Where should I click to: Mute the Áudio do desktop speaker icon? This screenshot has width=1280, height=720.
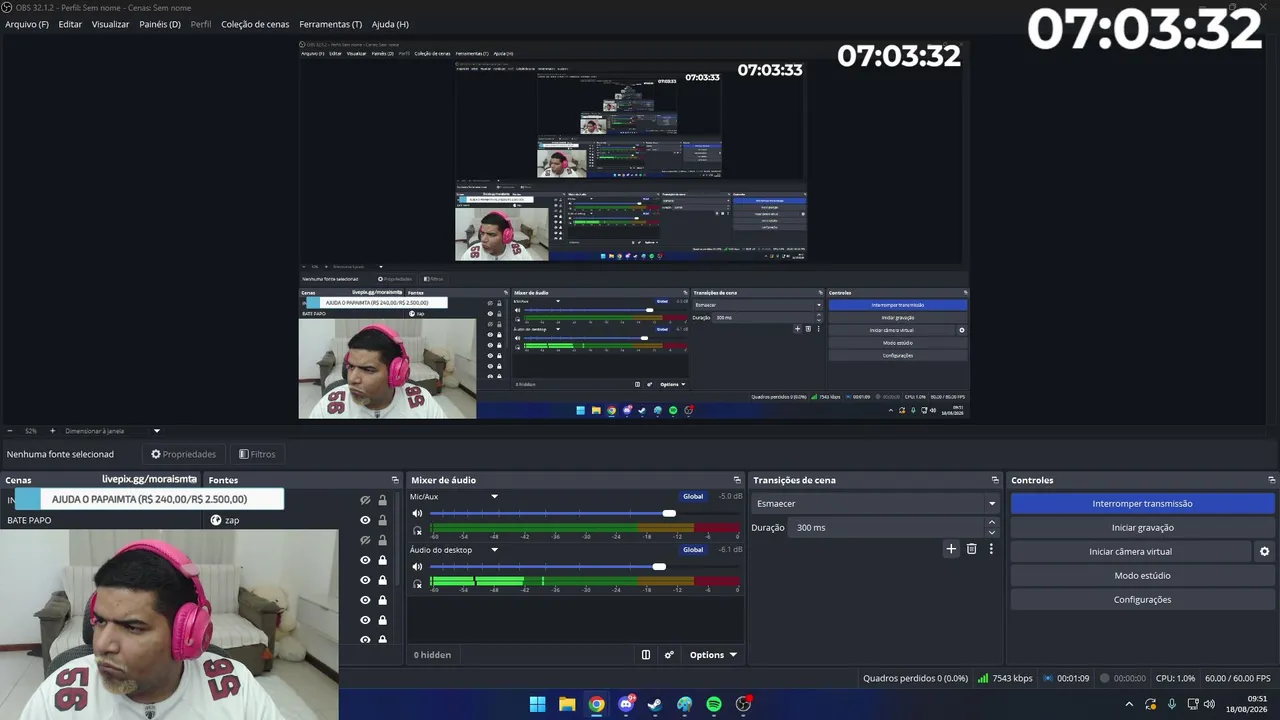[418, 567]
